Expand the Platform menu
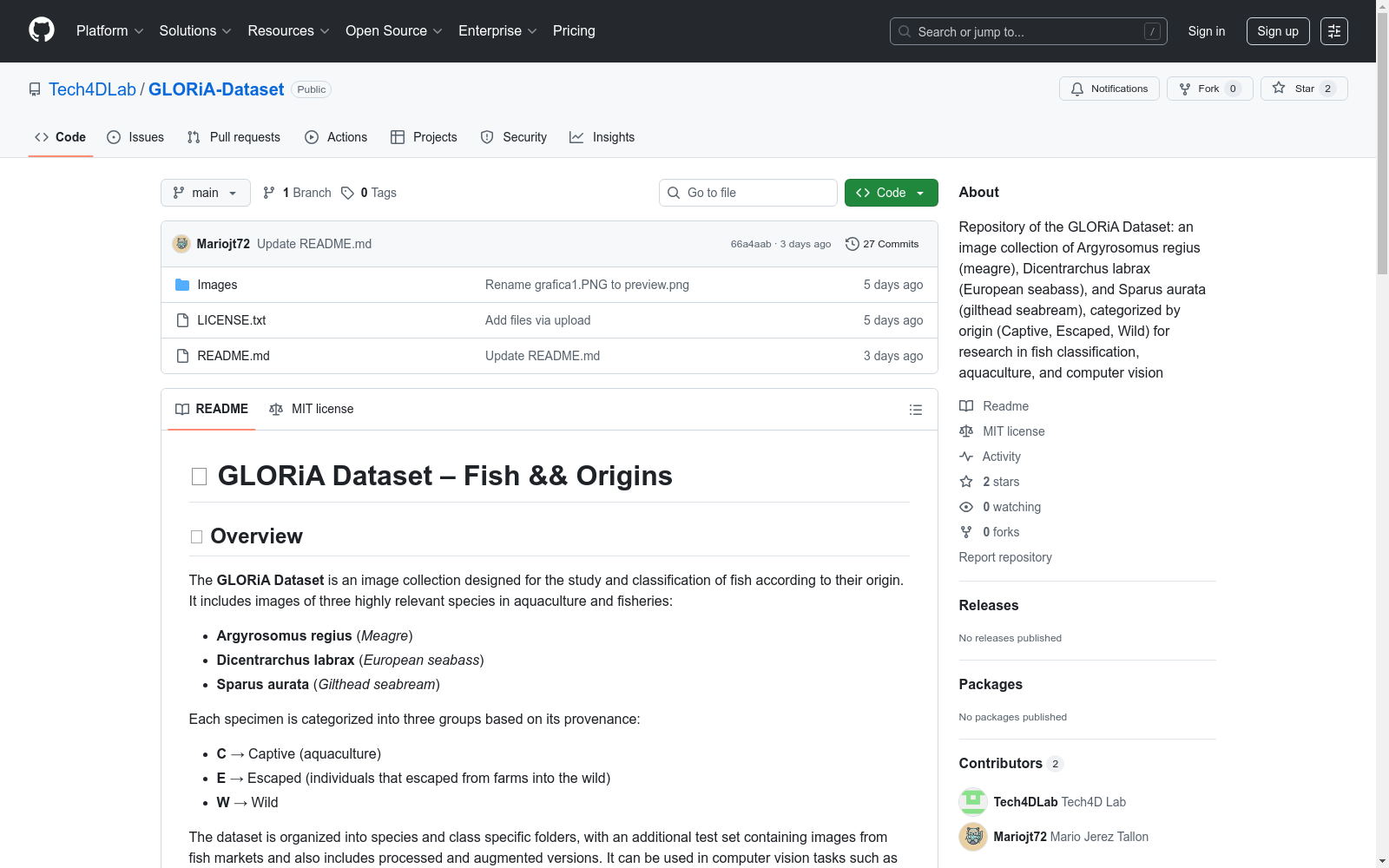 coord(110,31)
